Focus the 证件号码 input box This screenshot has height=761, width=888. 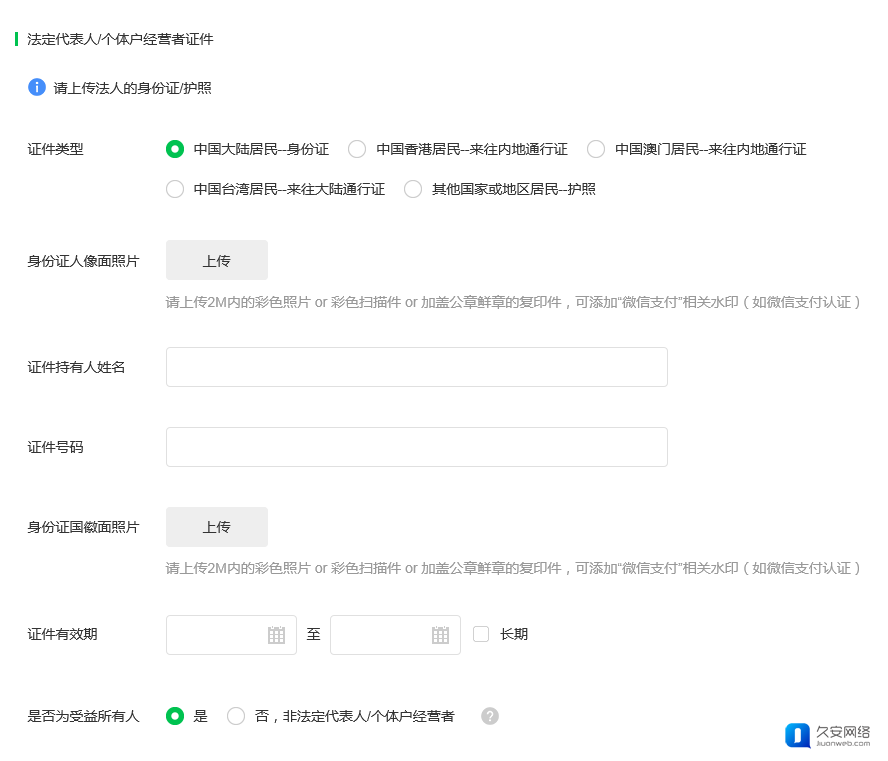coord(416,447)
